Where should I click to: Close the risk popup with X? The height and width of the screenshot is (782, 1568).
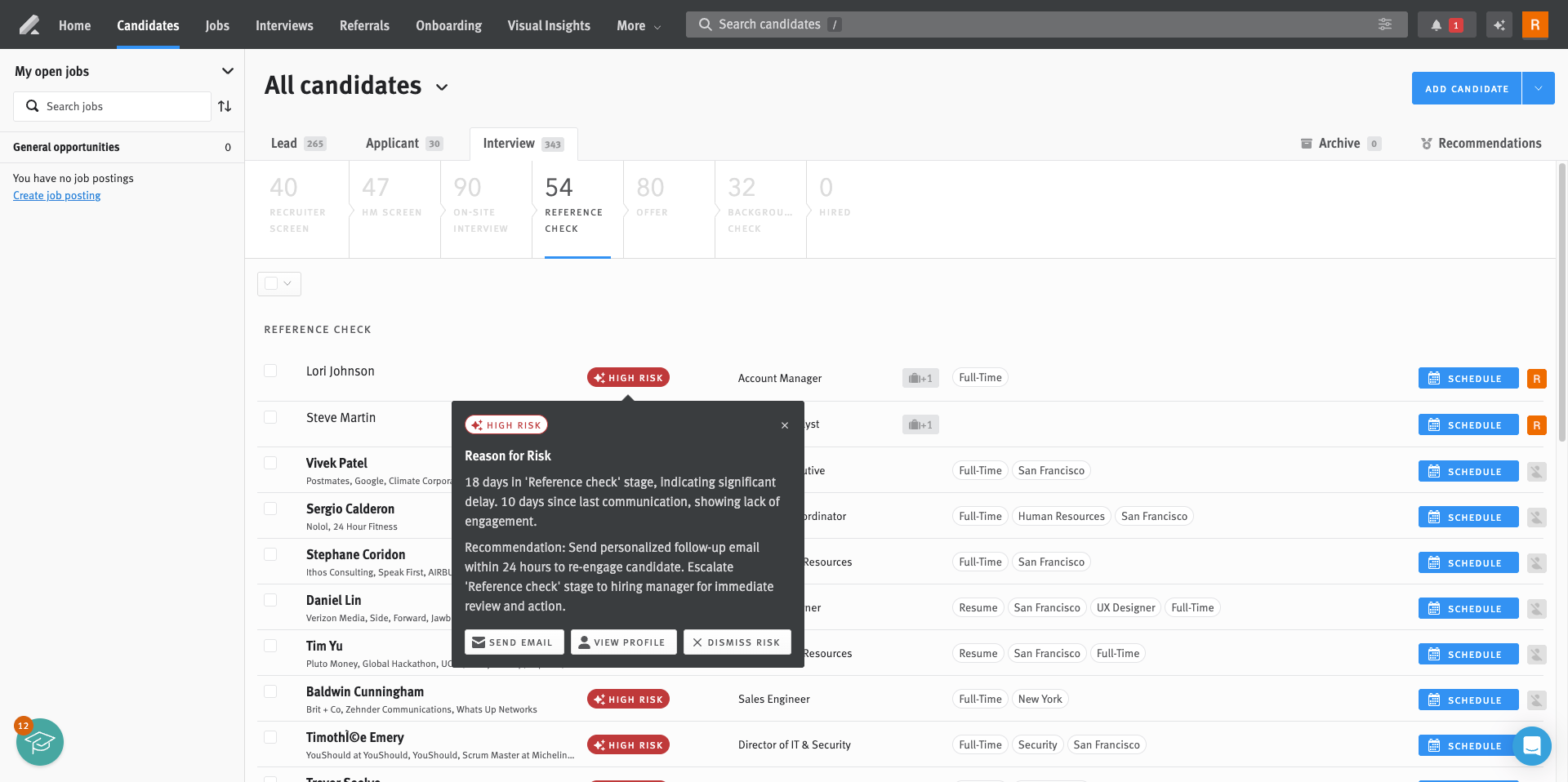[x=785, y=425]
